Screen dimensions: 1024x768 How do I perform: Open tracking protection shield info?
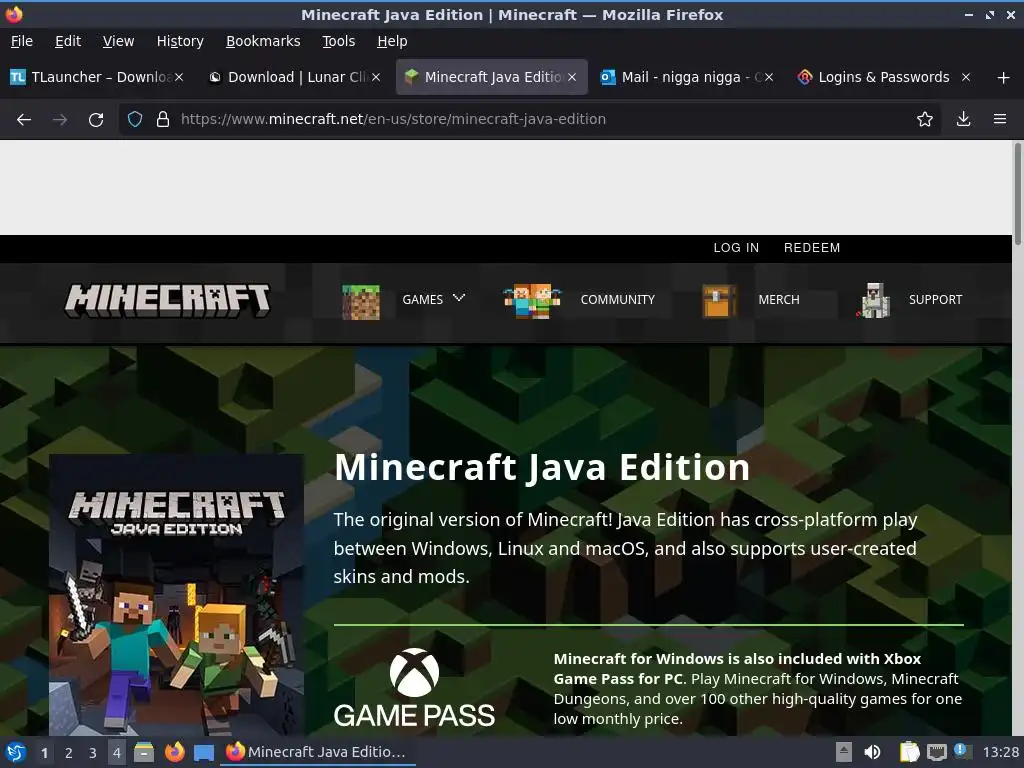click(135, 119)
